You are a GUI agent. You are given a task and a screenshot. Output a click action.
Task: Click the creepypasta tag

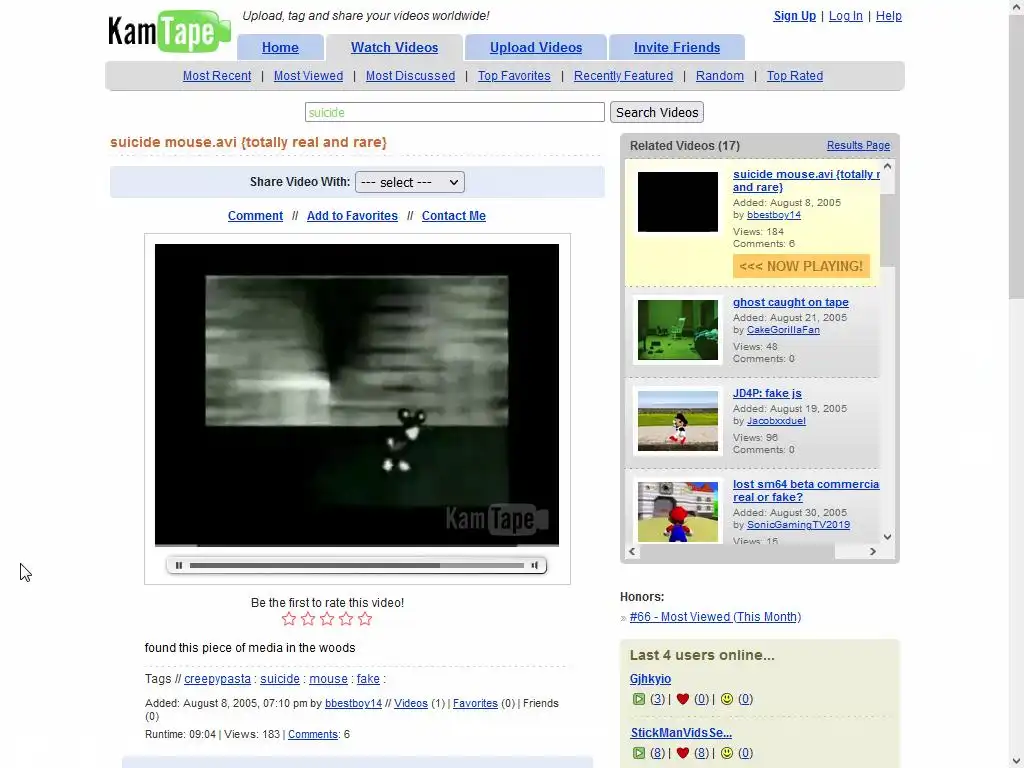(x=217, y=679)
